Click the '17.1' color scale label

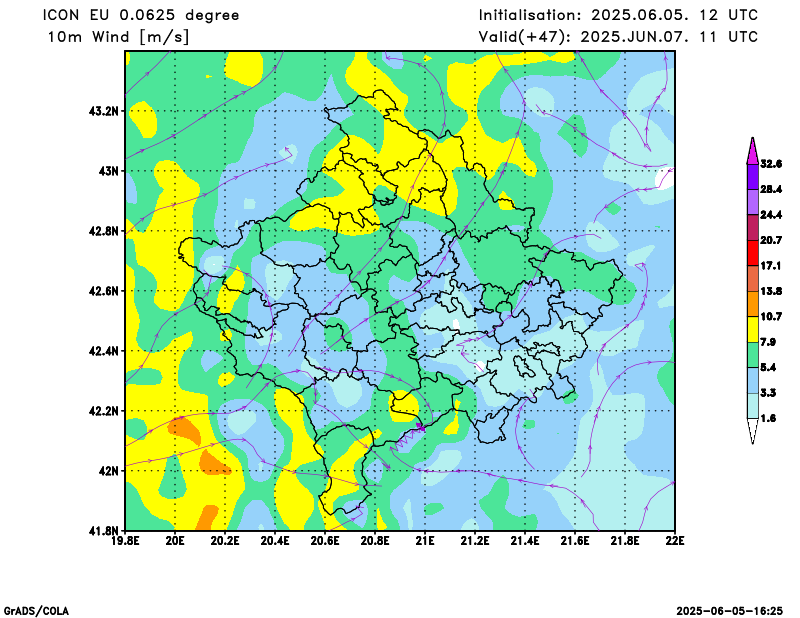pos(771,266)
